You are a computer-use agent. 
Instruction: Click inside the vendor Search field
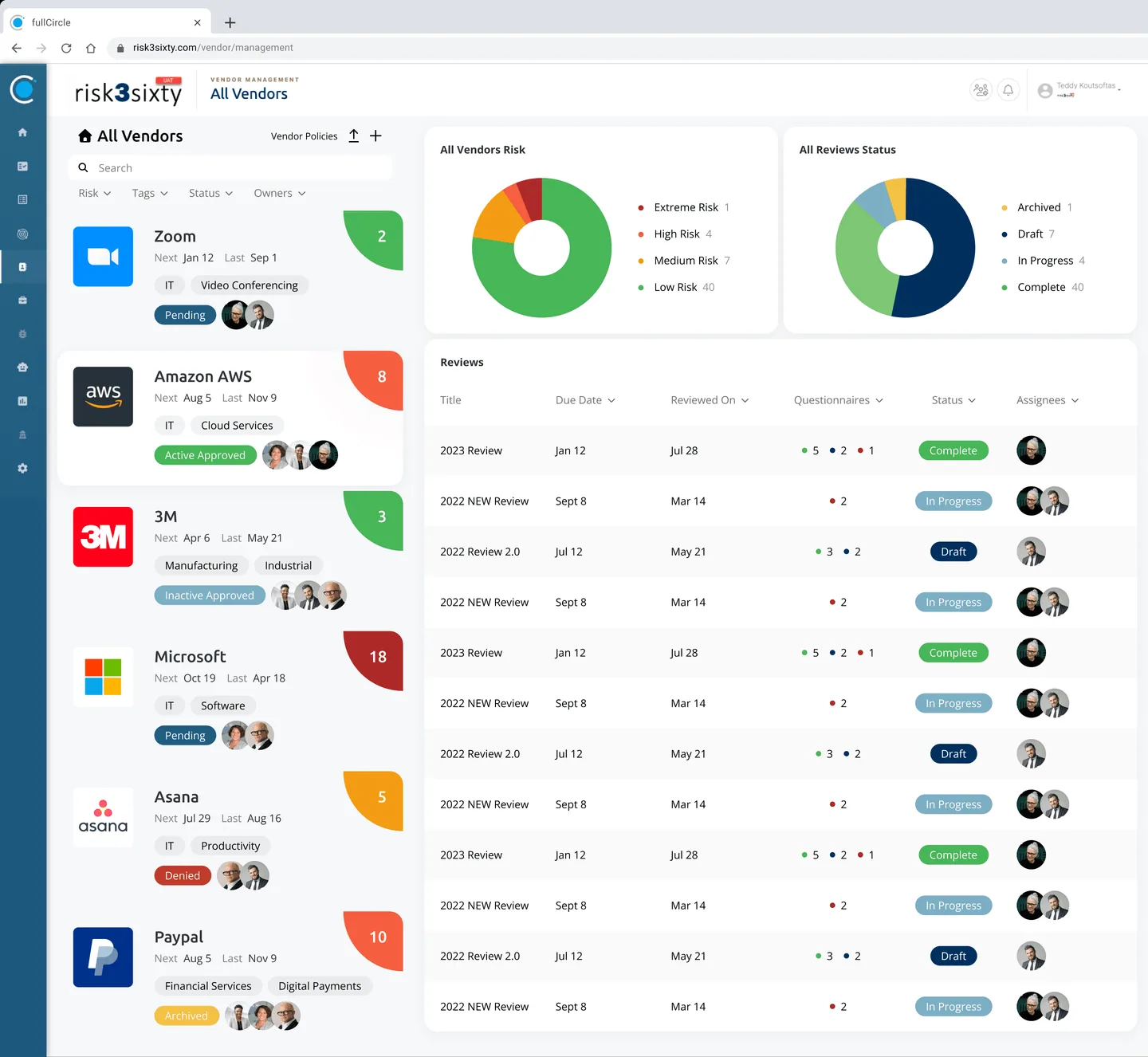tap(230, 168)
